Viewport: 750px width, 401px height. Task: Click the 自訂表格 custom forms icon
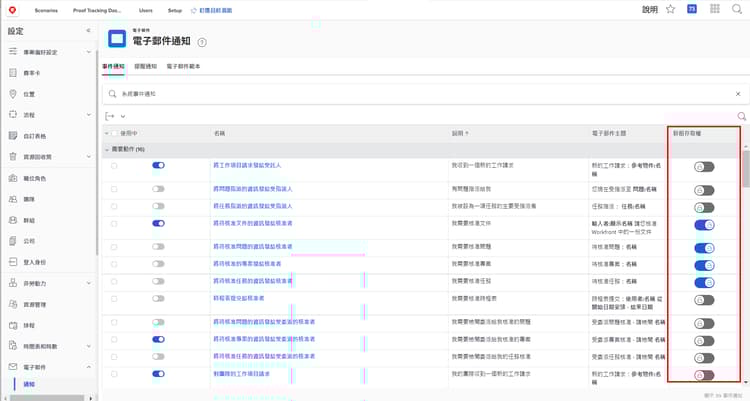pos(13,136)
